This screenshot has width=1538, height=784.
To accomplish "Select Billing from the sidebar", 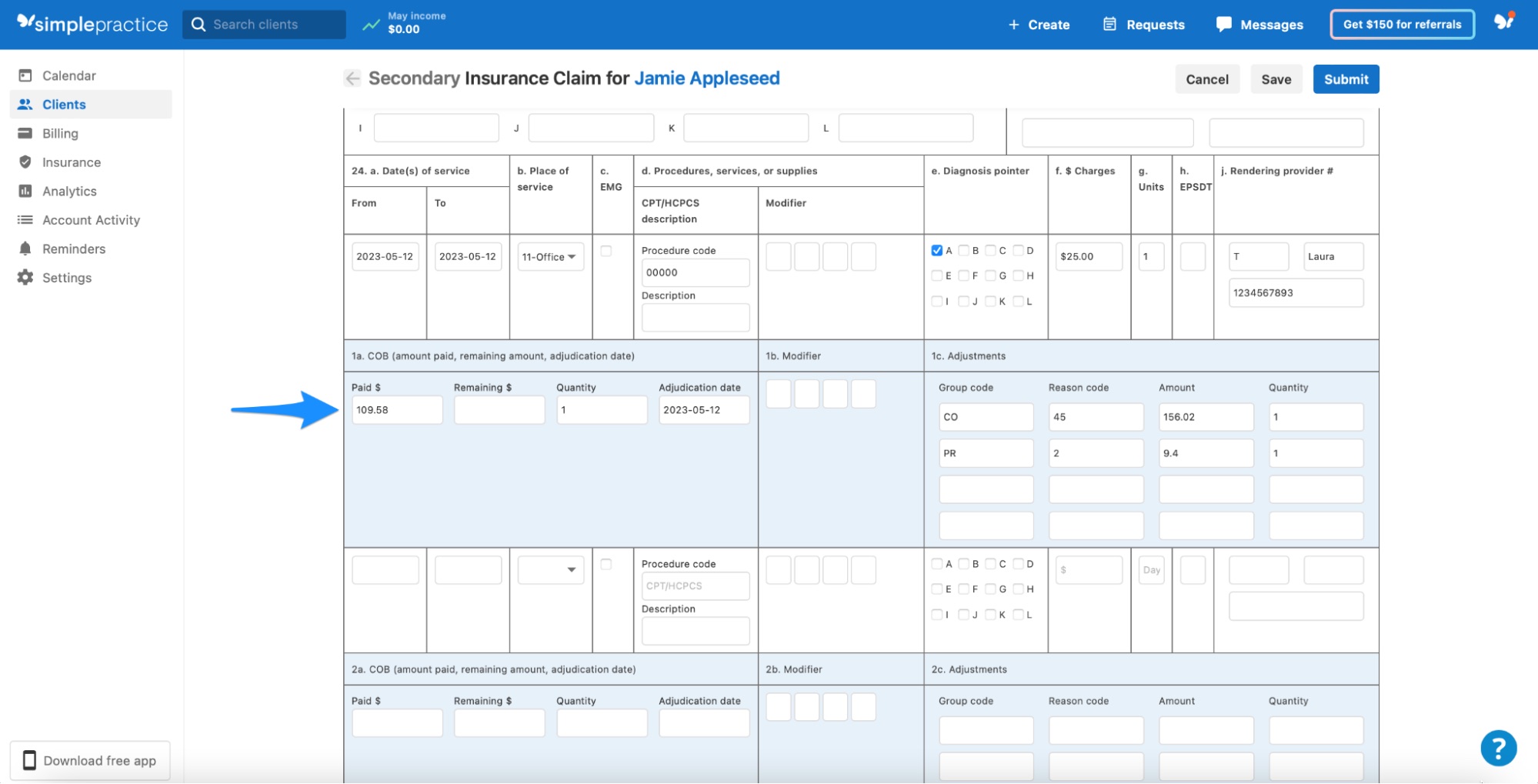I will point(60,132).
